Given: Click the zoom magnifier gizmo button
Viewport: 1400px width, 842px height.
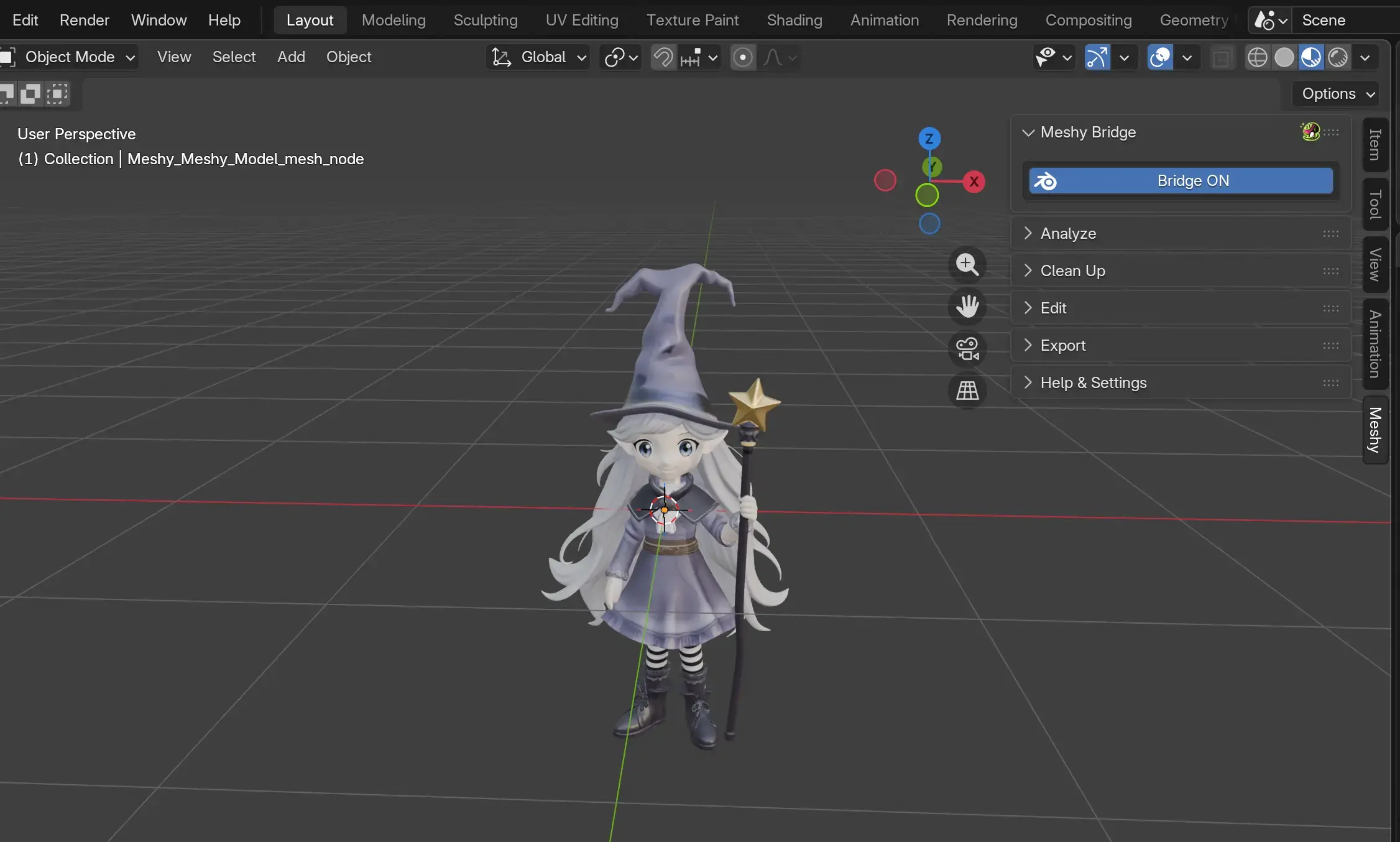Looking at the screenshot, I should coord(967,264).
